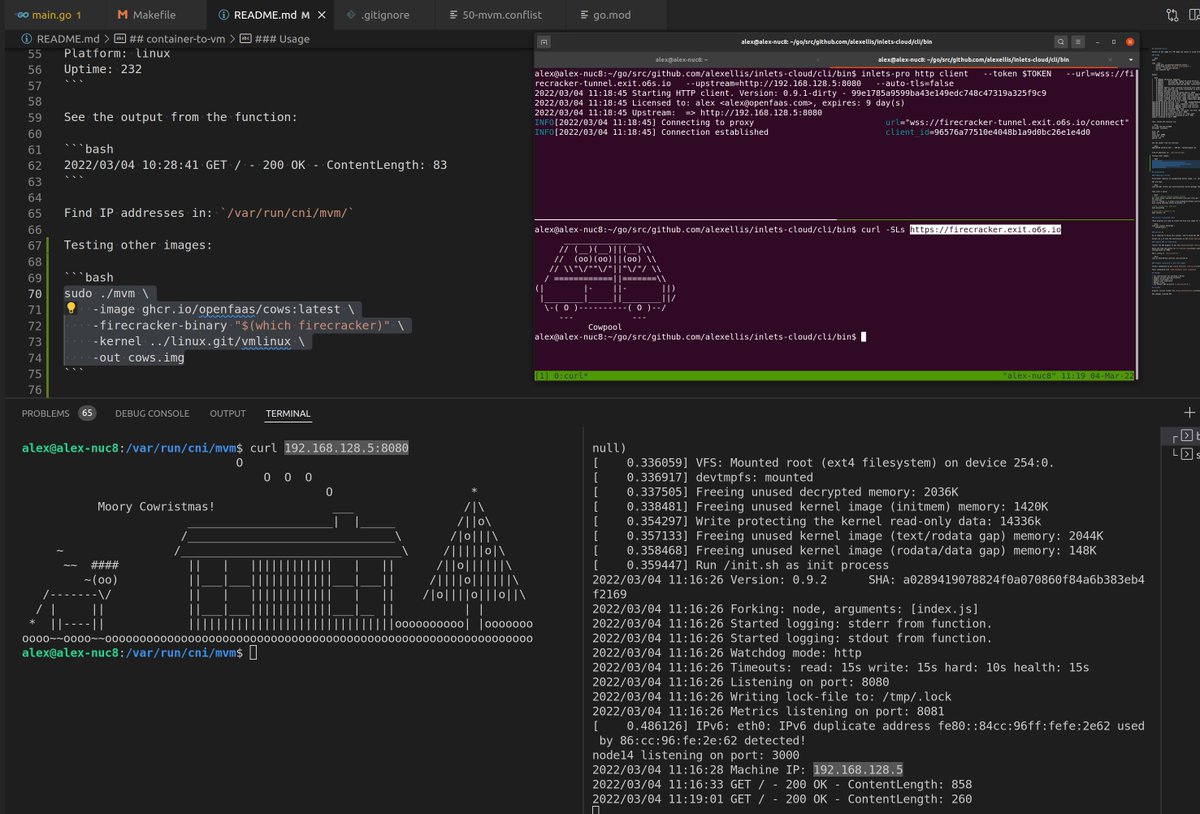
Task: Click highlighted Machine IP 192.168.128.5
Action: [858, 769]
